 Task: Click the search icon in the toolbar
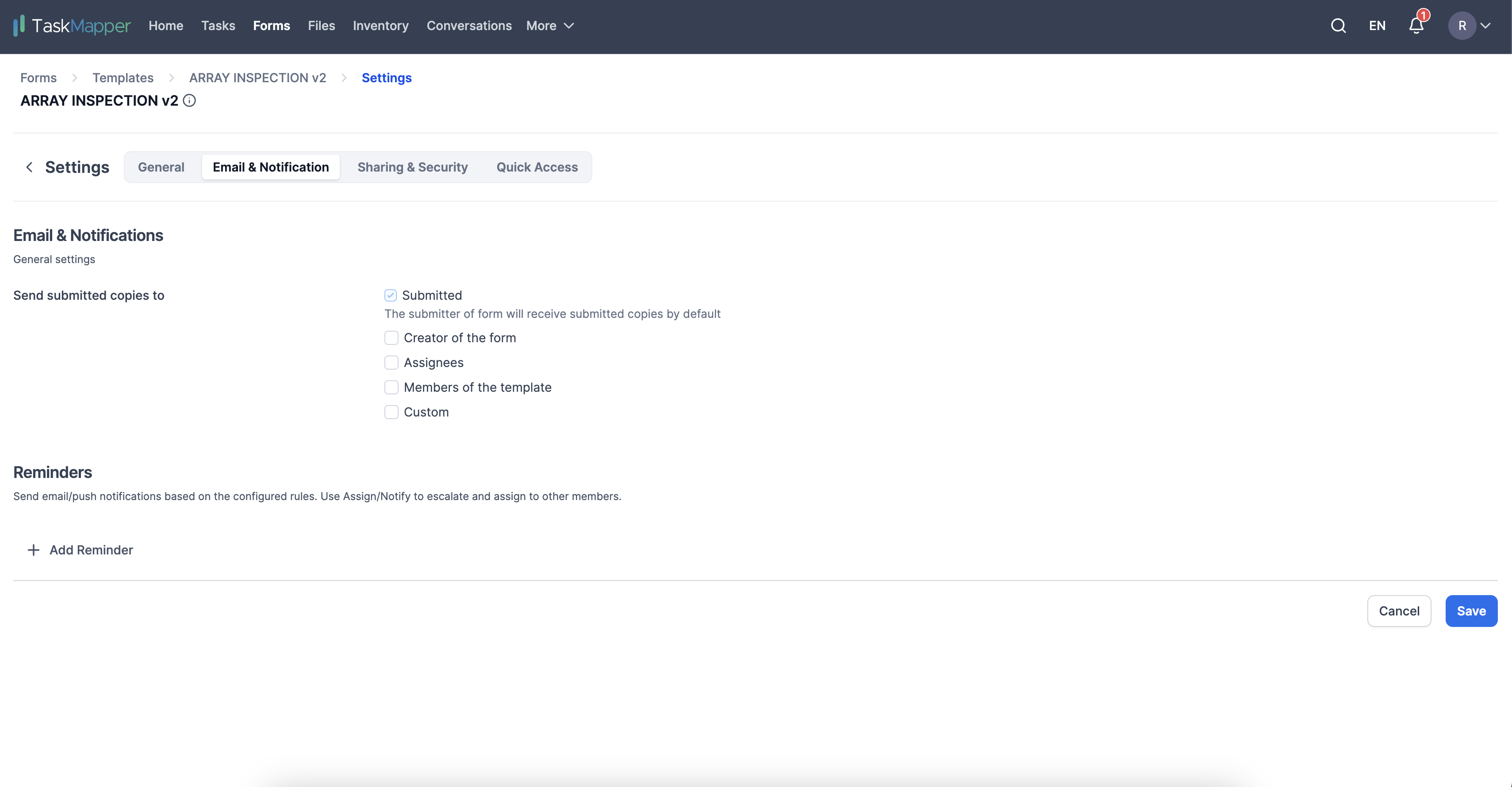coord(1338,25)
